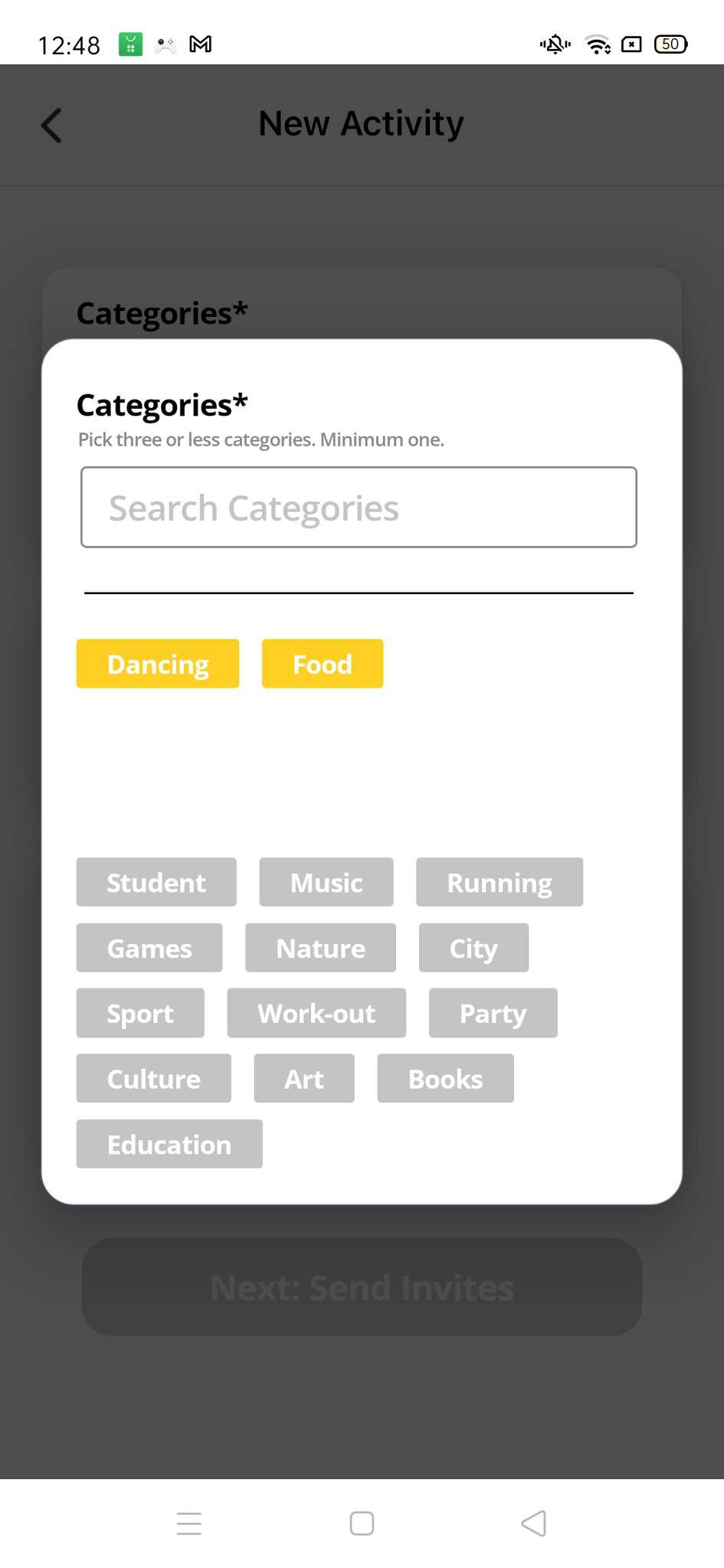Viewport: 724px width, 1568px height.
Task: Select the Music category chip
Action: [326, 882]
